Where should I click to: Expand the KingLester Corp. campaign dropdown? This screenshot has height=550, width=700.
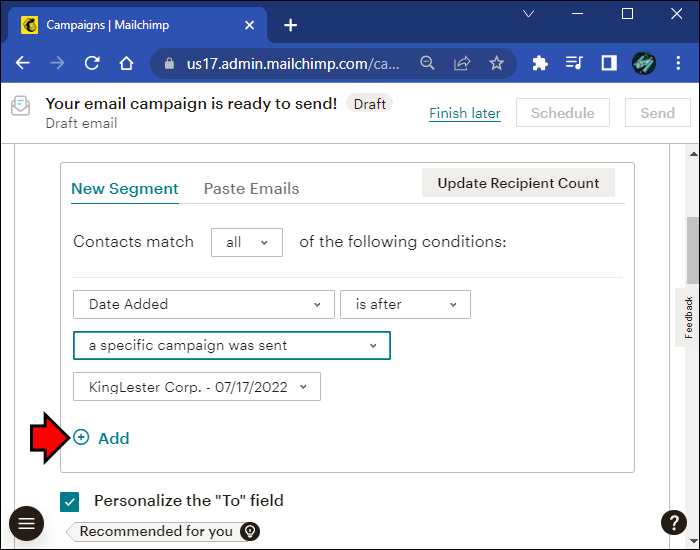(x=197, y=387)
